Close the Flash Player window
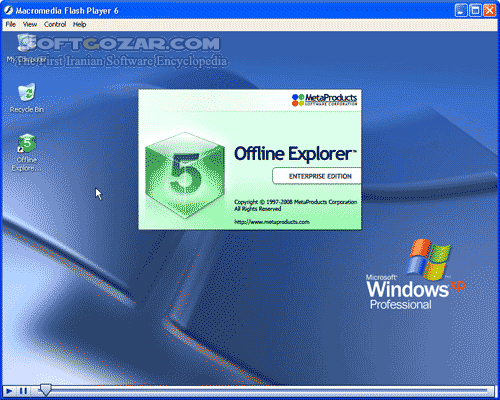Screen dimensions: 500x400 click(x=490, y=11)
